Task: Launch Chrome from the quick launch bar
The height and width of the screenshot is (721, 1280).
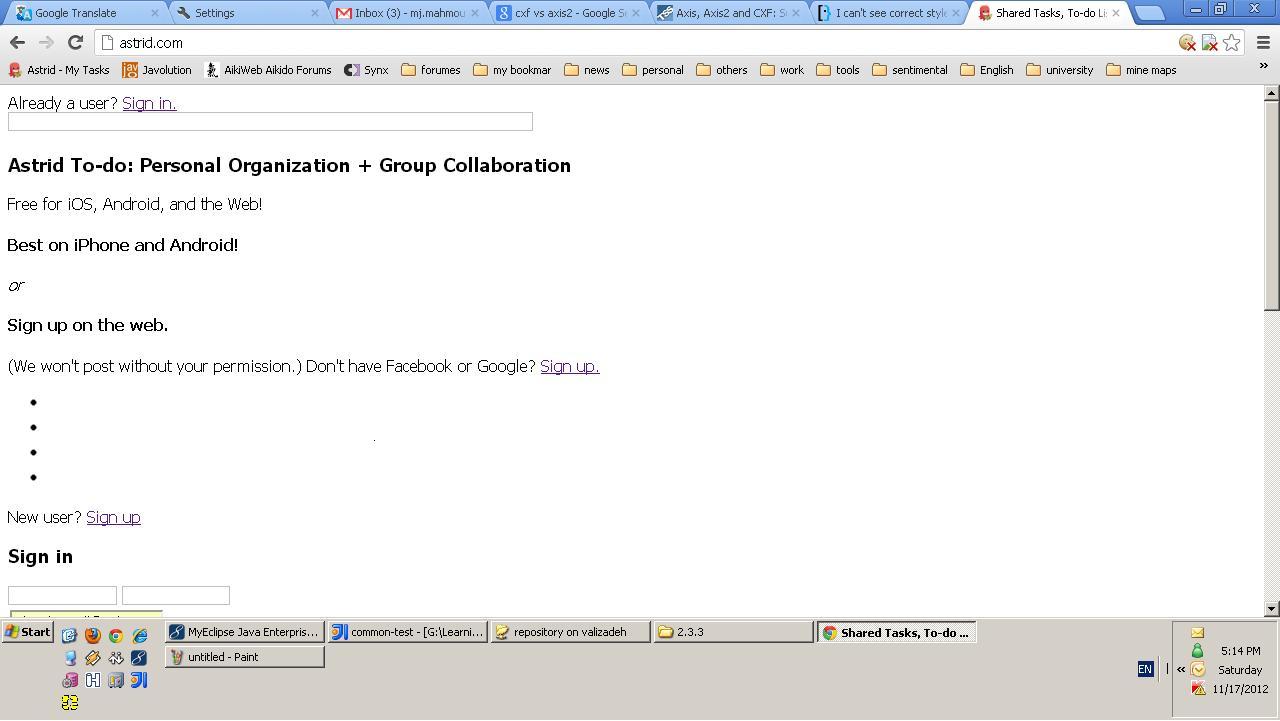Action: 116,635
